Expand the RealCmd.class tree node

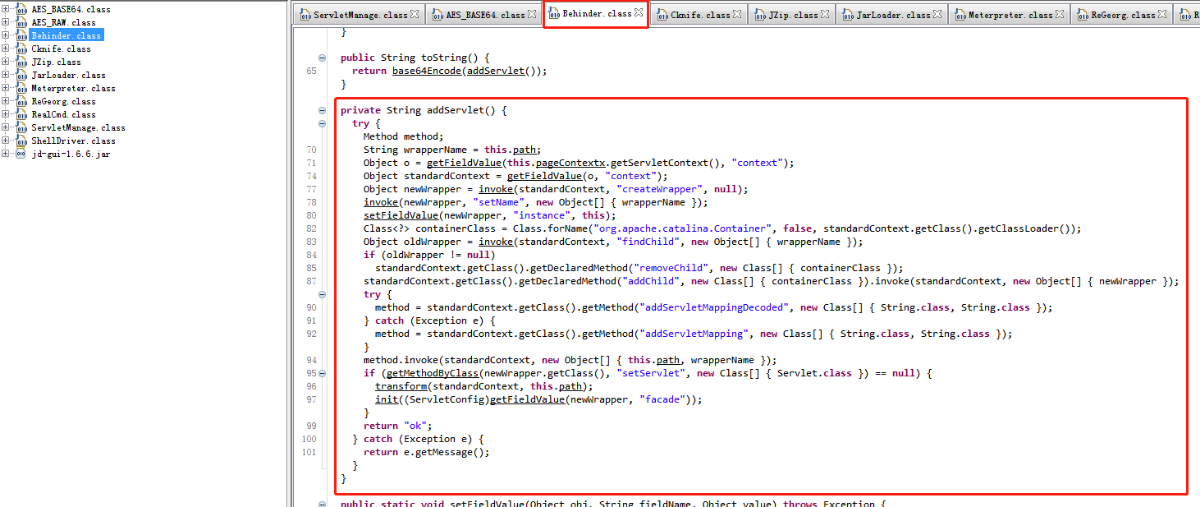pyautogui.click(x=5, y=114)
